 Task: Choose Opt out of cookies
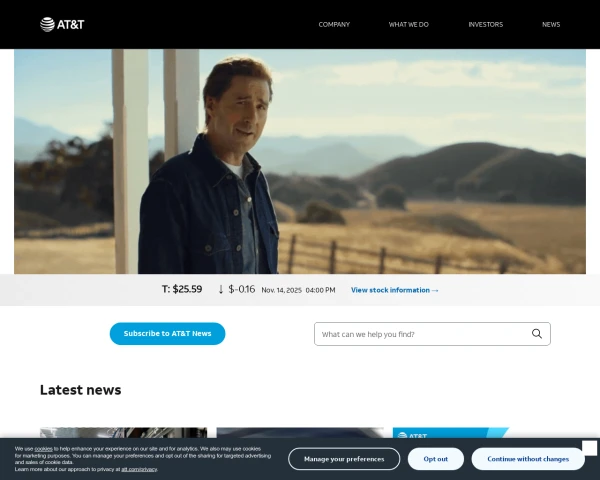point(435,459)
